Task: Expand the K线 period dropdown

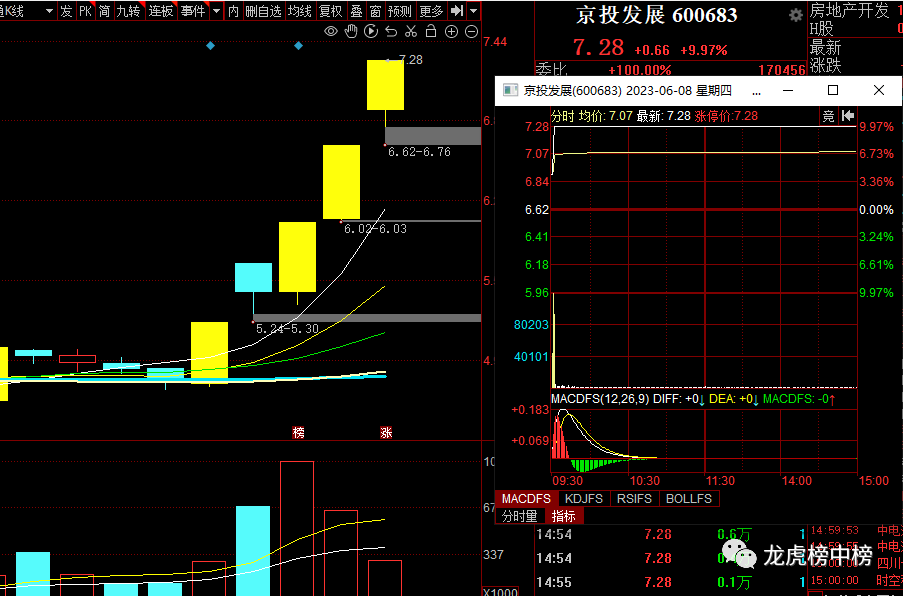Action: click(x=50, y=11)
